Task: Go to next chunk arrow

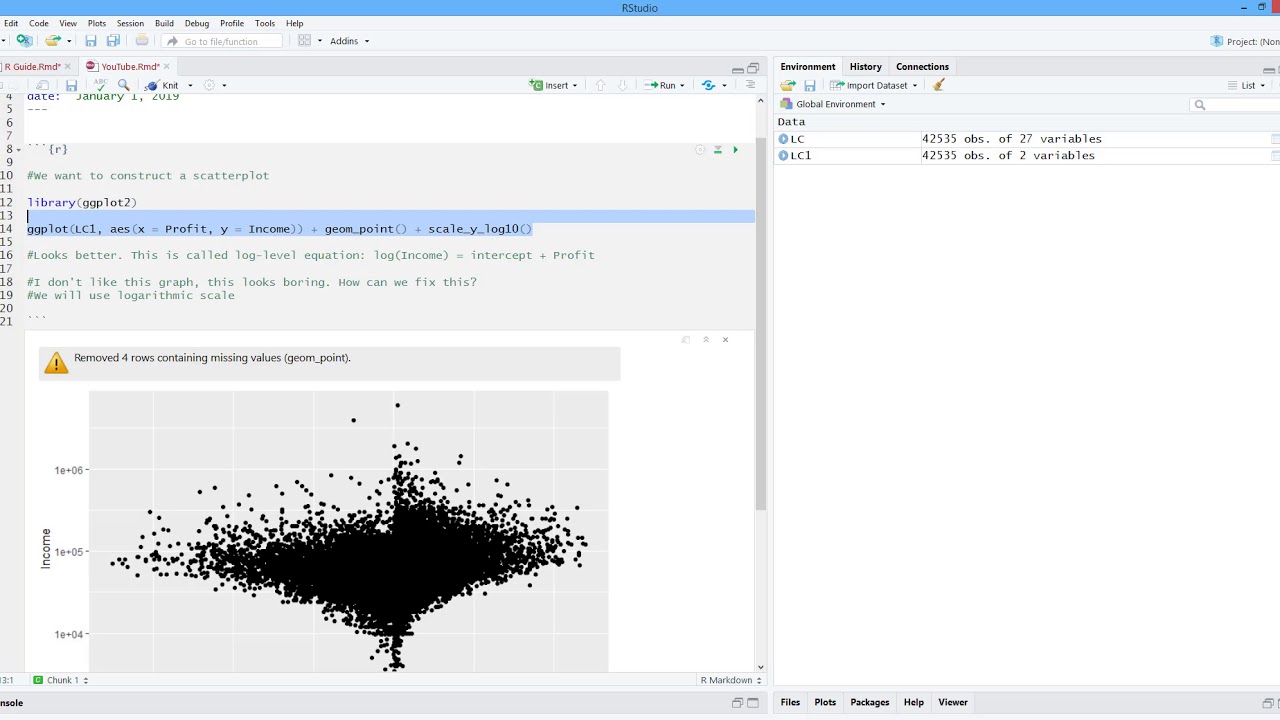Action: 622,85
